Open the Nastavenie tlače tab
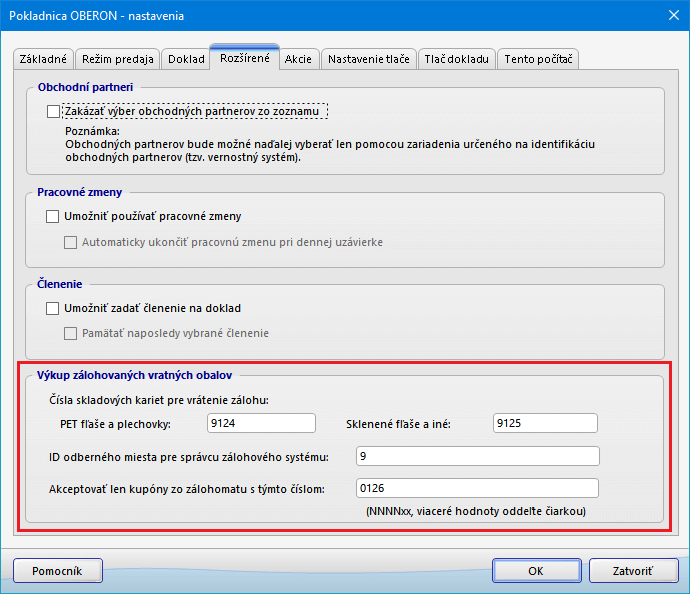This screenshot has width=690, height=594. (366, 59)
